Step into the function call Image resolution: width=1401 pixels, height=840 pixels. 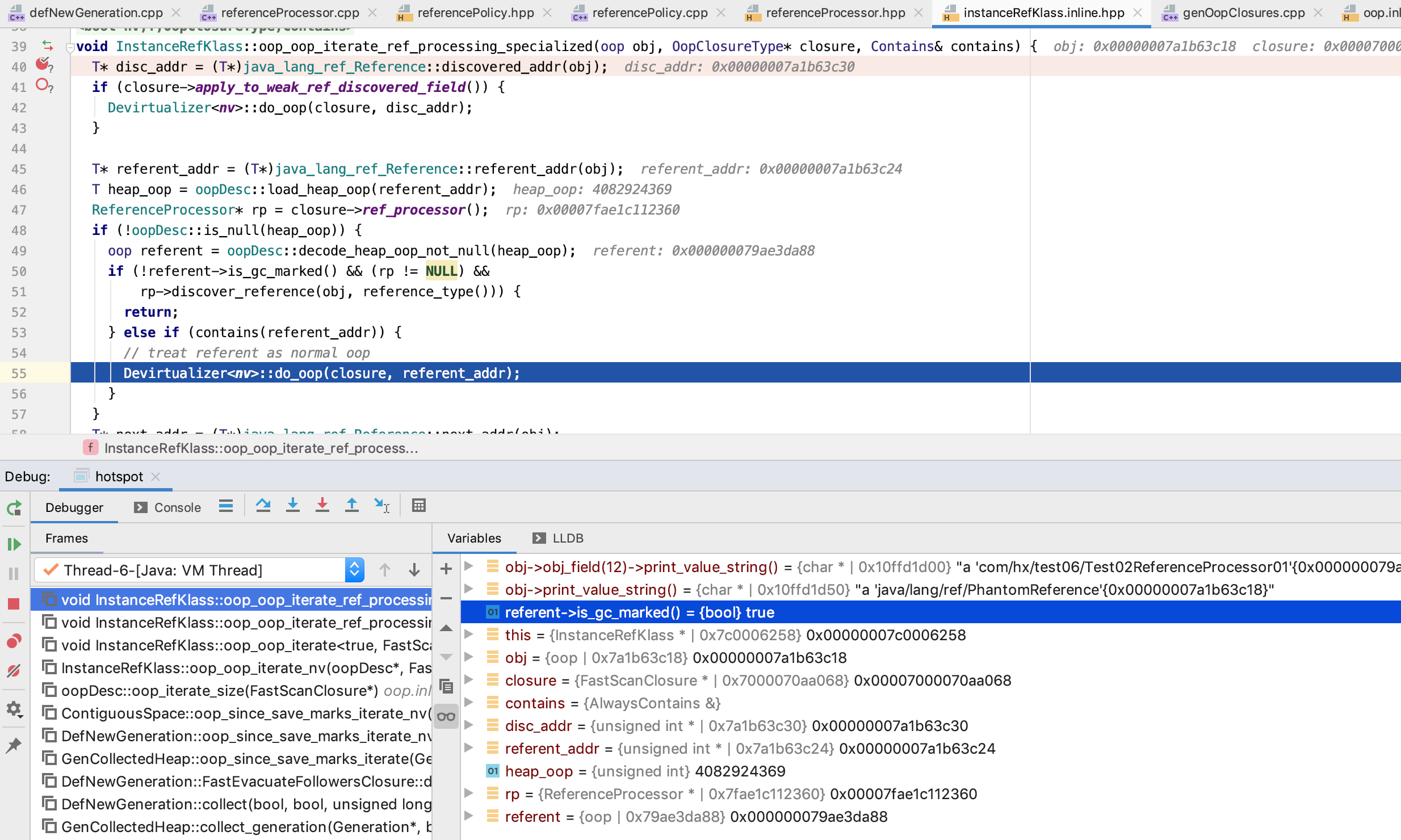coord(293,505)
